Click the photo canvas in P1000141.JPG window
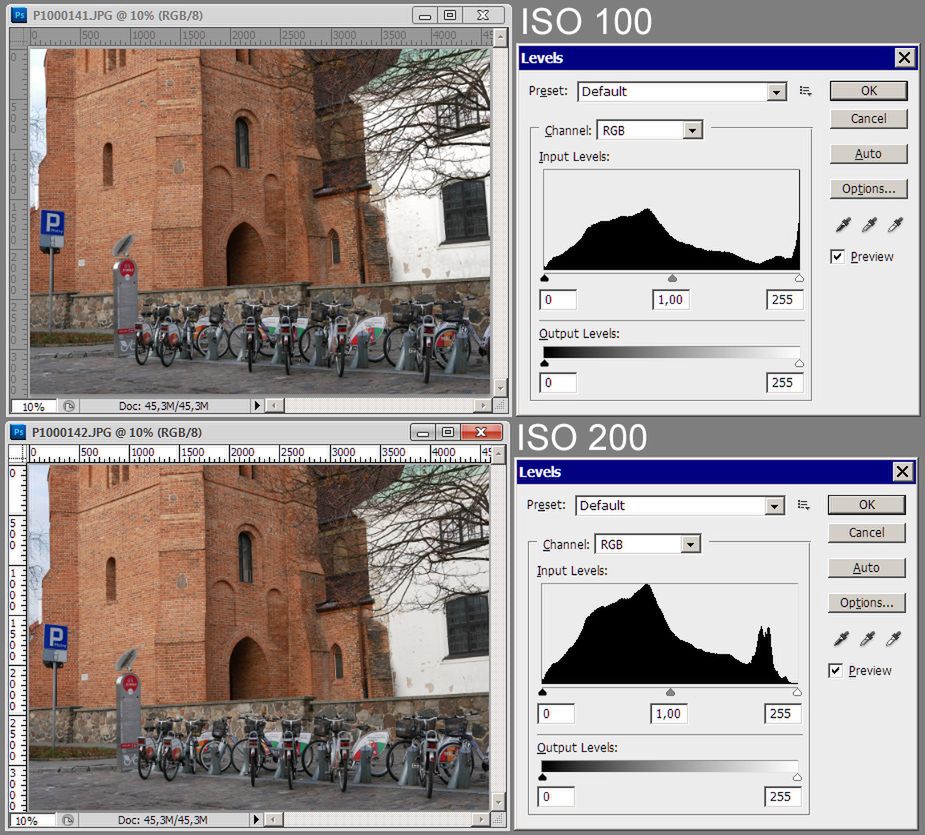925x835 pixels. 260,221
